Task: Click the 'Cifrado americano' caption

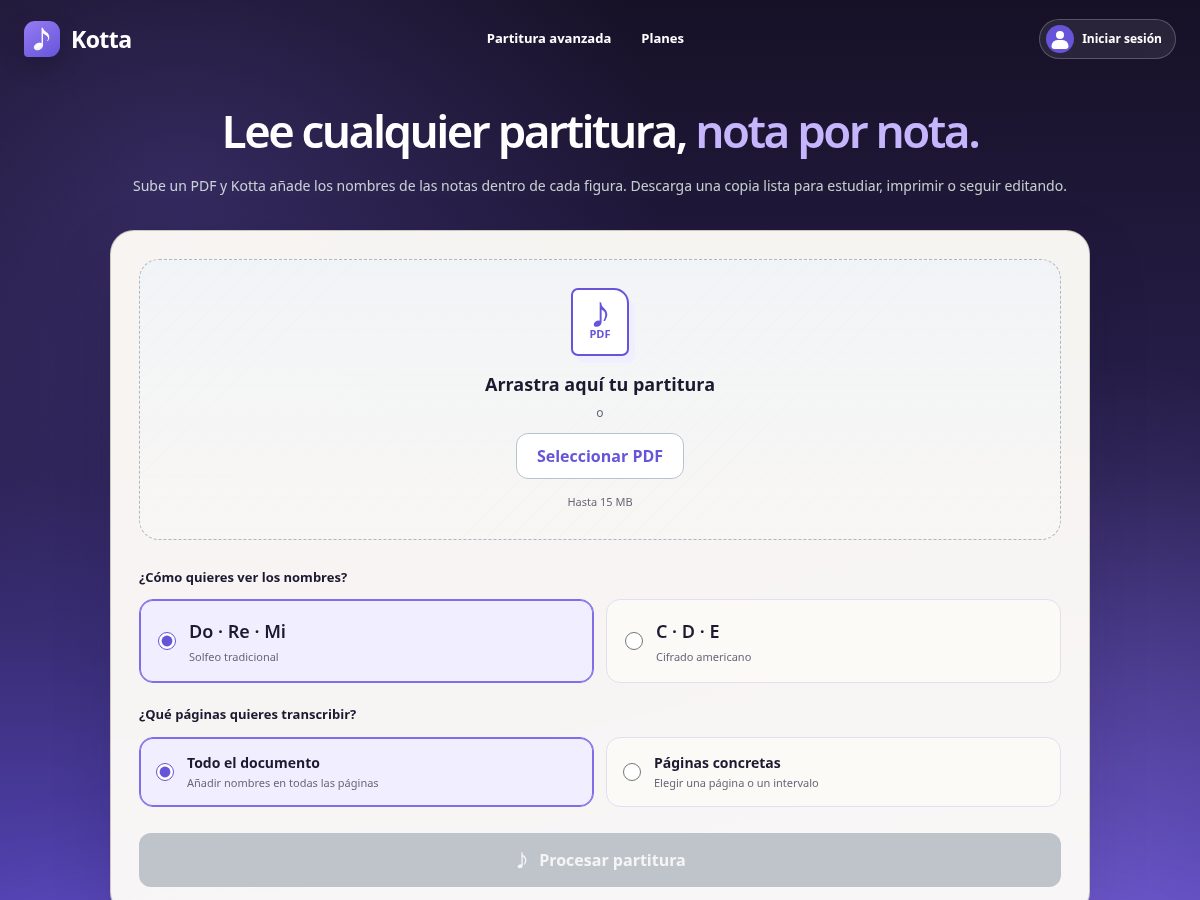Action: pos(703,657)
